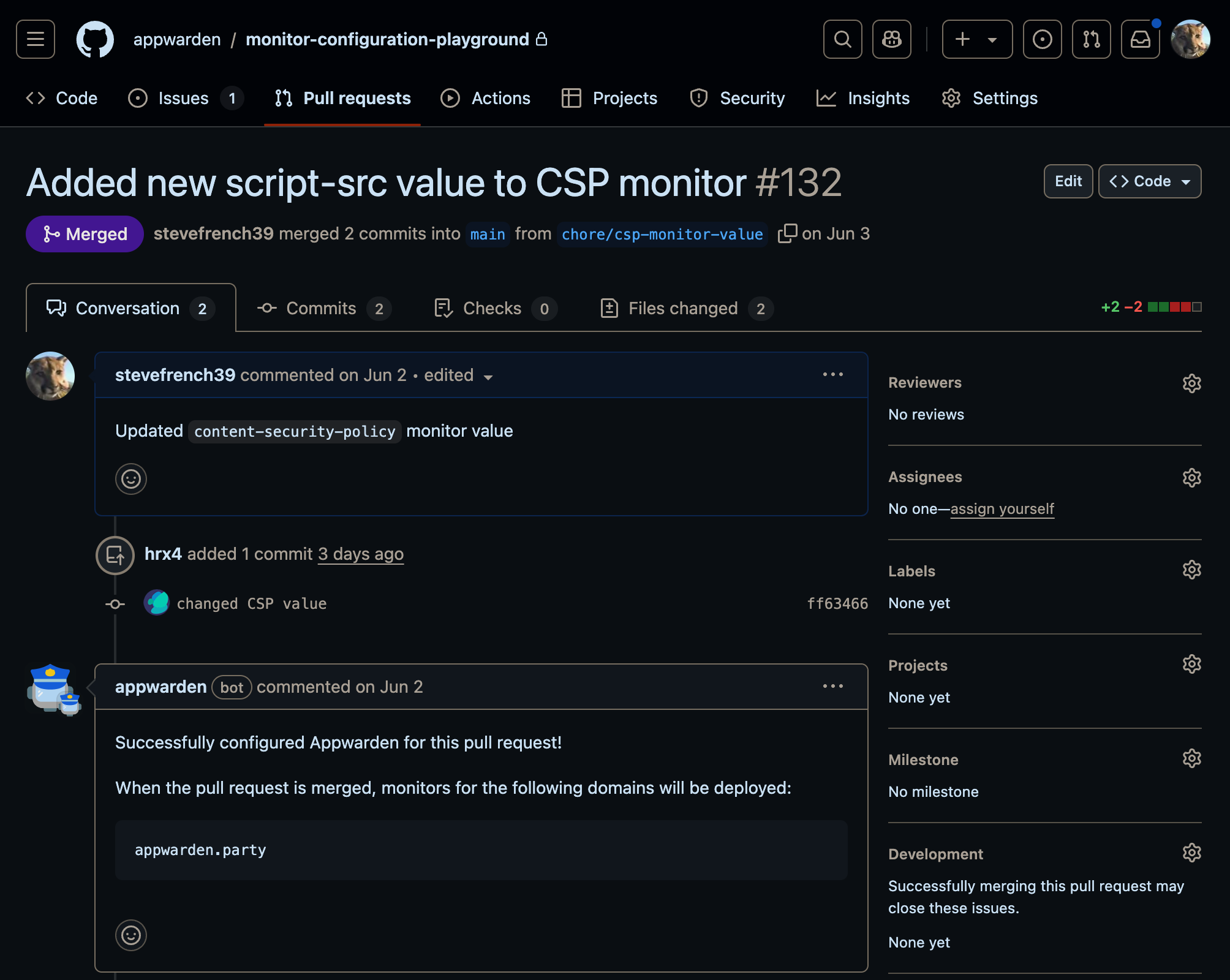This screenshot has width=1230, height=980.
Task: Open Labels settings gear
Action: [1191, 570]
